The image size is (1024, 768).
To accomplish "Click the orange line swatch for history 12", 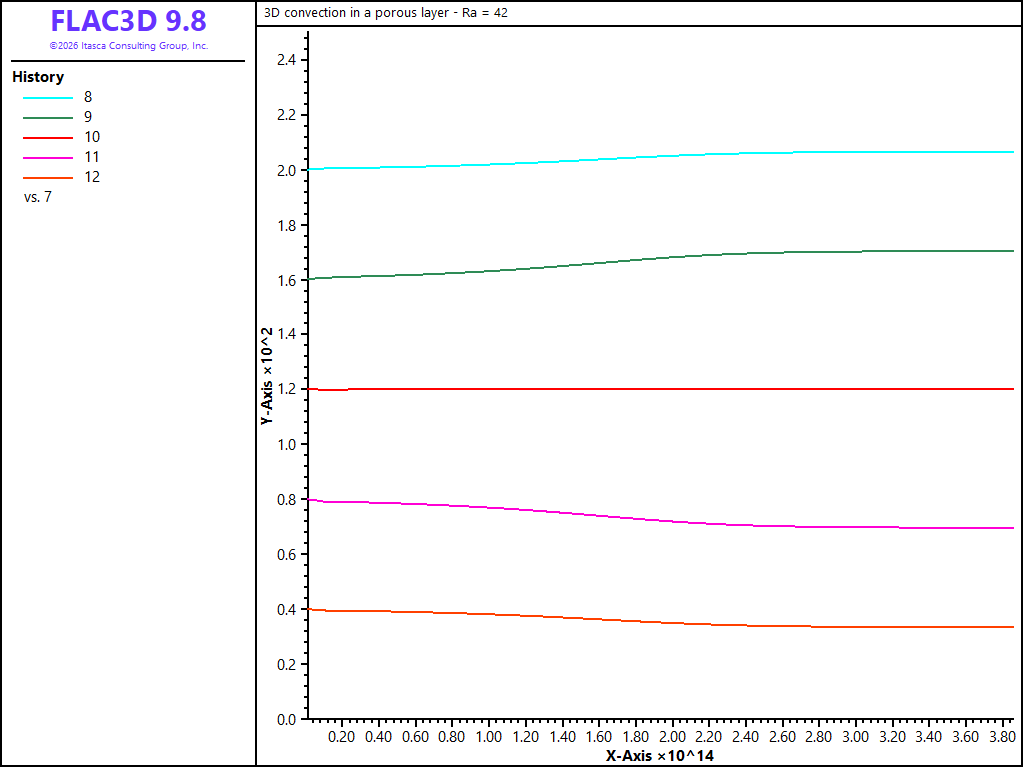I will (48, 178).
